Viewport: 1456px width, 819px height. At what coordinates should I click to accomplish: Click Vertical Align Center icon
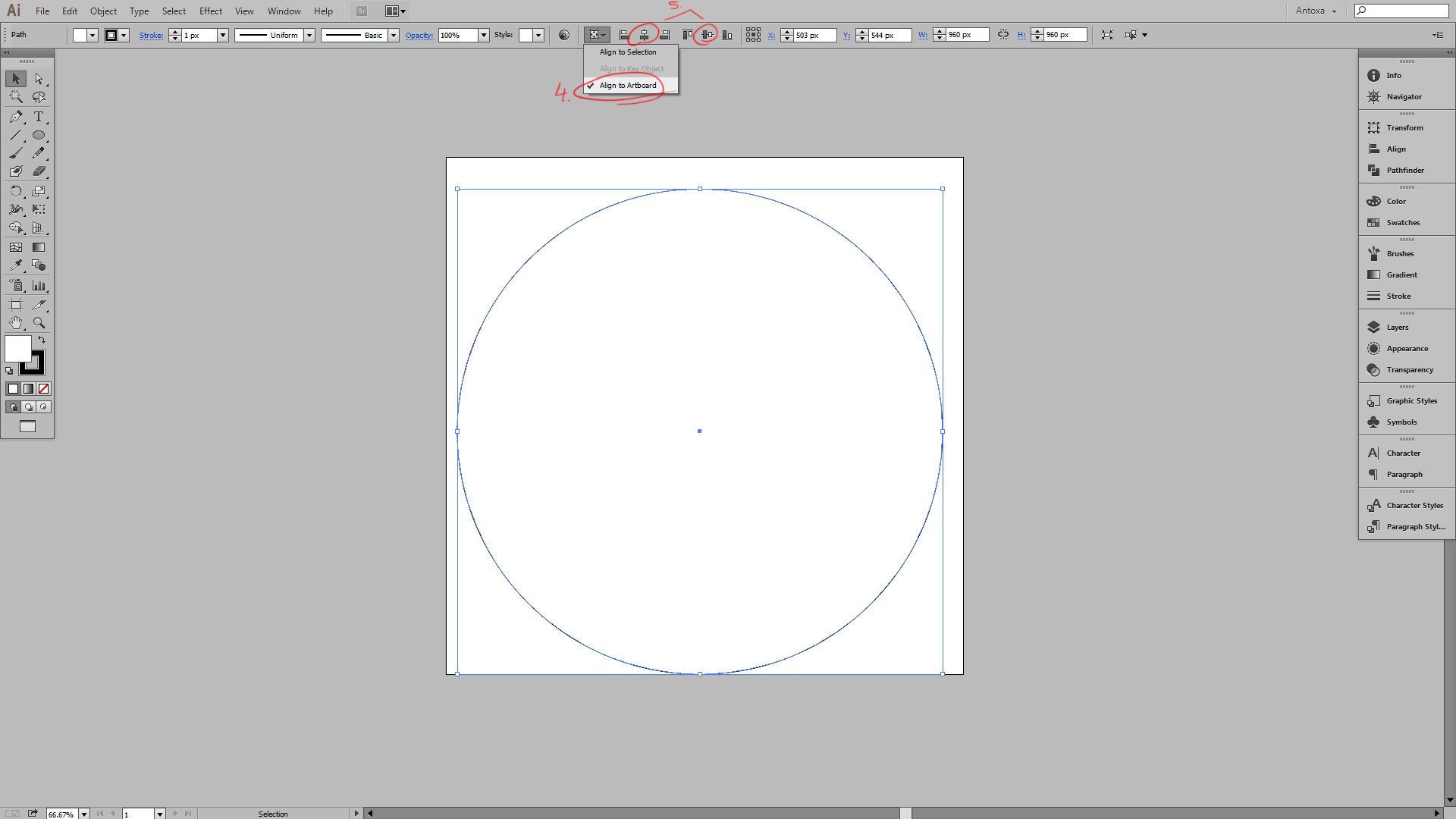coord(706,35)
